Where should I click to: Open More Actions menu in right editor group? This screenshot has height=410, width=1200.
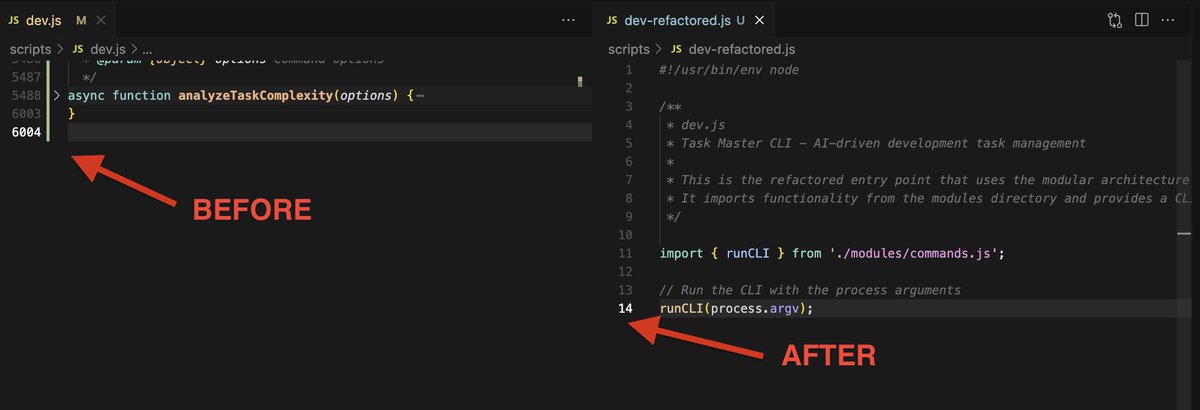[x=1170, y=20]
